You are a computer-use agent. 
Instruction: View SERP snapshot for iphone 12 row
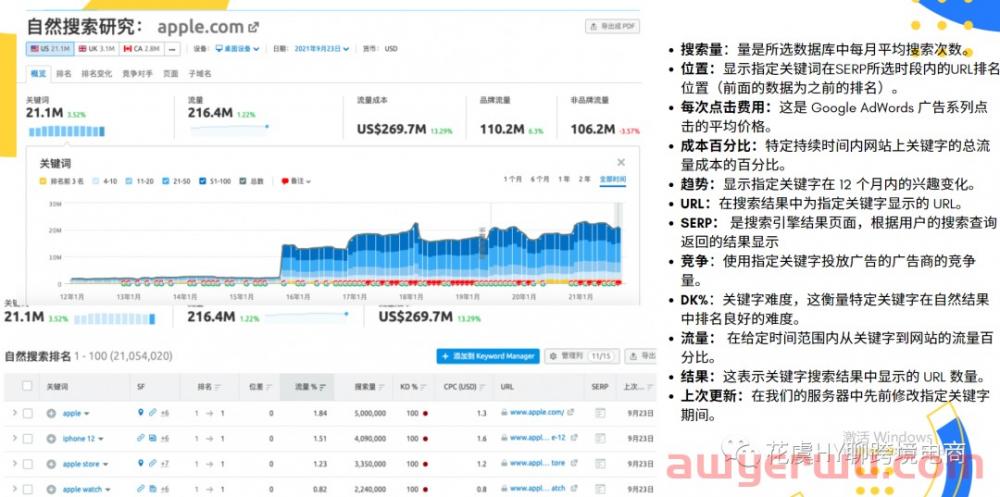[x=599, y=439]
